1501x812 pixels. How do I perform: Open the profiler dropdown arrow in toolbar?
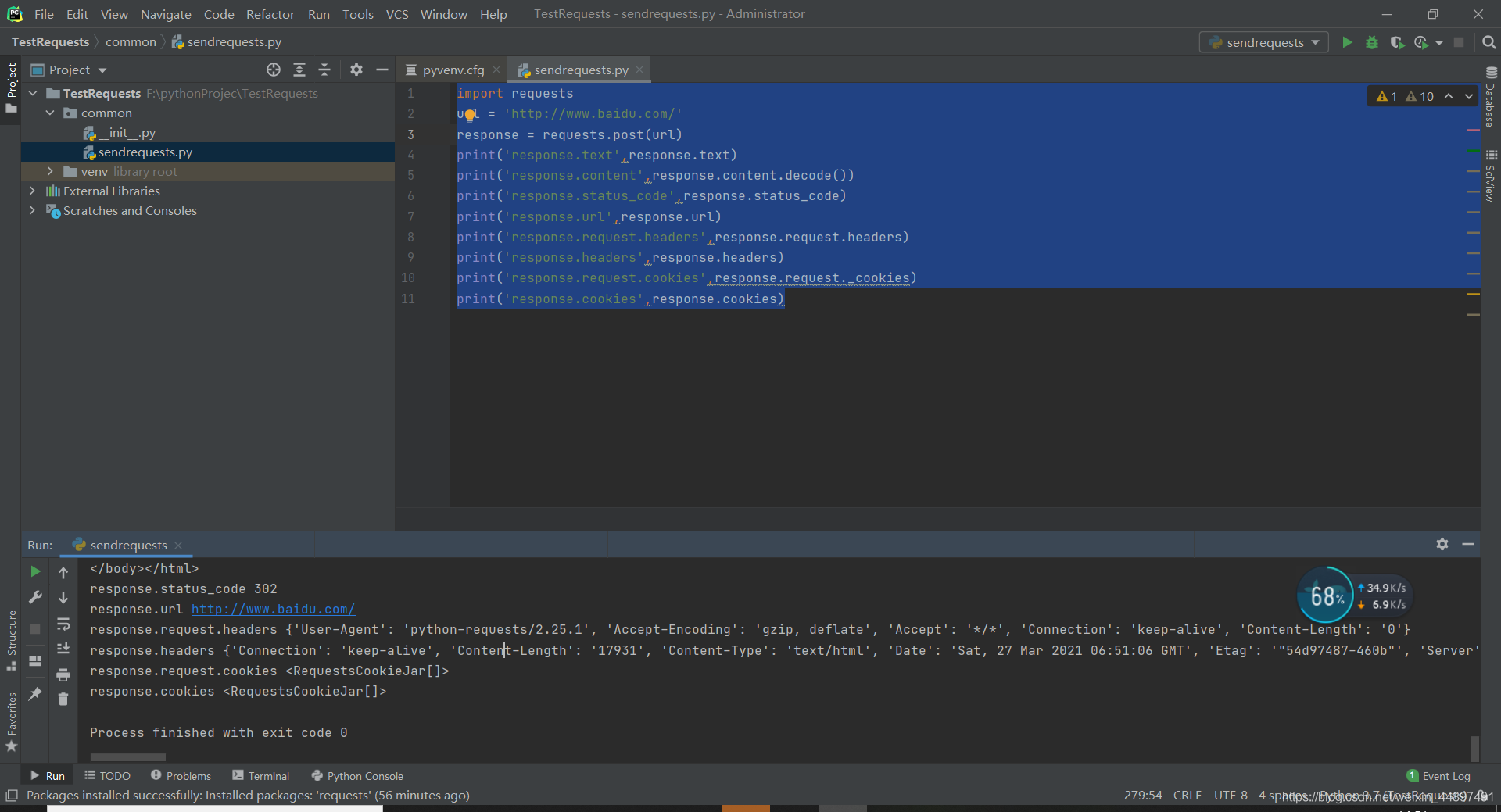[x=1439, y=43]
